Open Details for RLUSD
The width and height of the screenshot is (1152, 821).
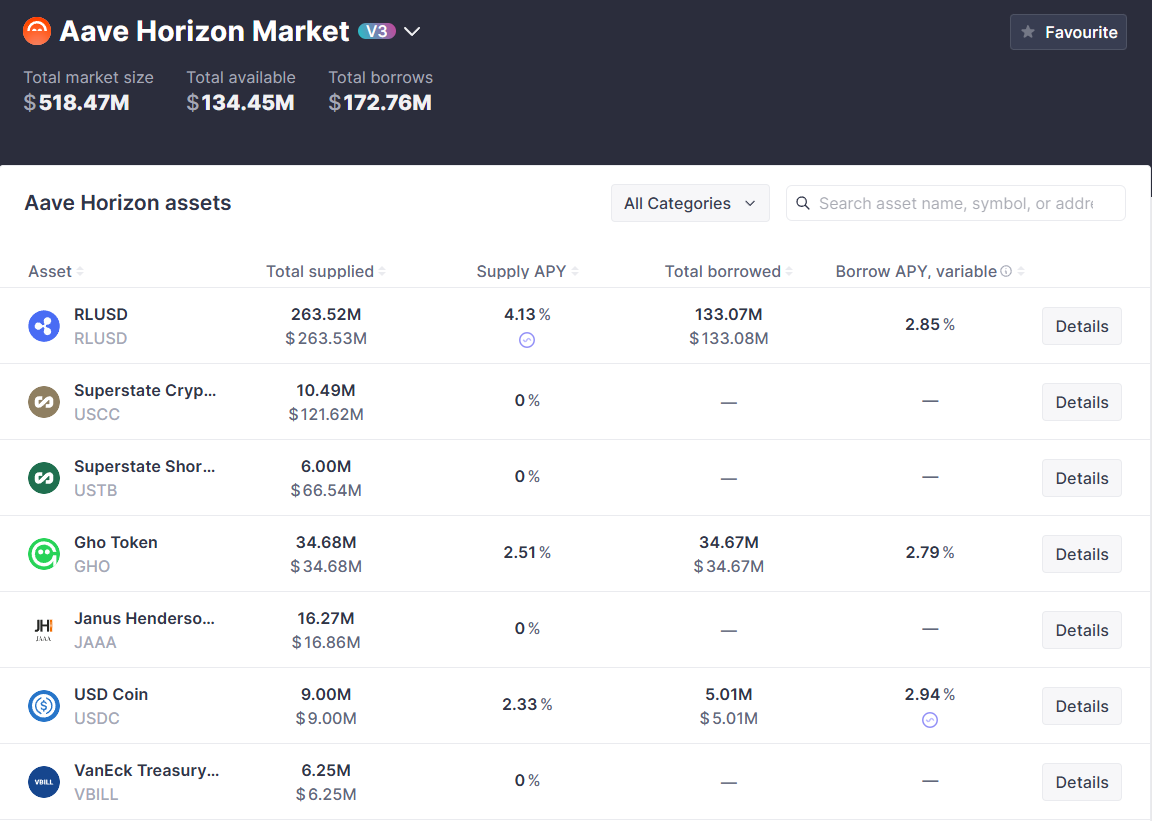point(1081,326)
